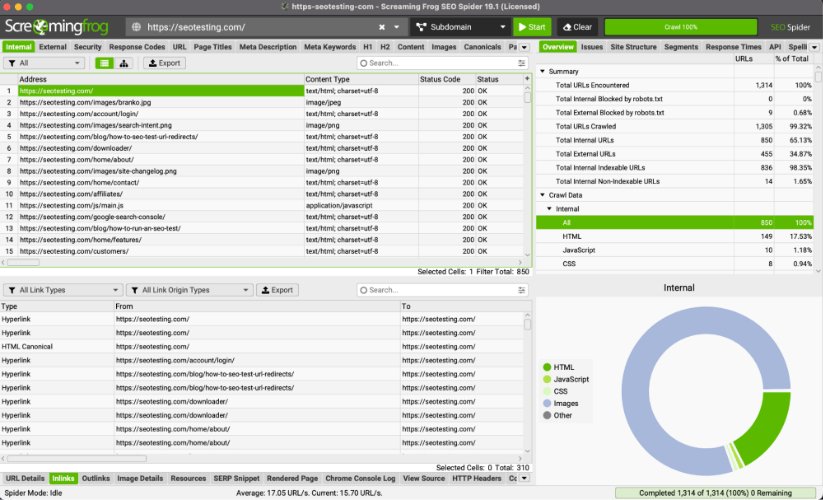
Task: Add a column with the plus icon
Action: pyautogui.click(x=527, y=79)
